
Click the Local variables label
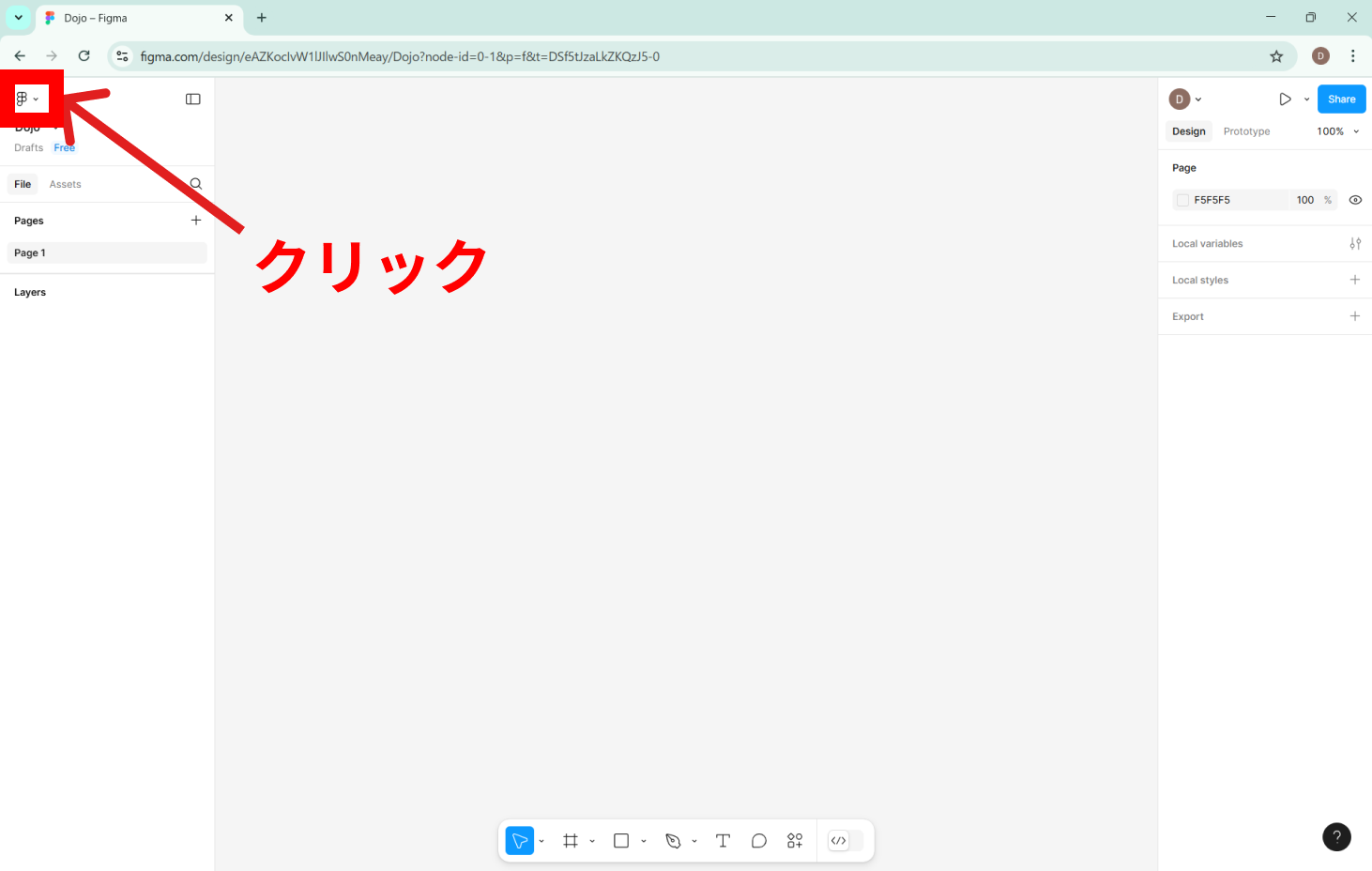tap(1207, 244)
